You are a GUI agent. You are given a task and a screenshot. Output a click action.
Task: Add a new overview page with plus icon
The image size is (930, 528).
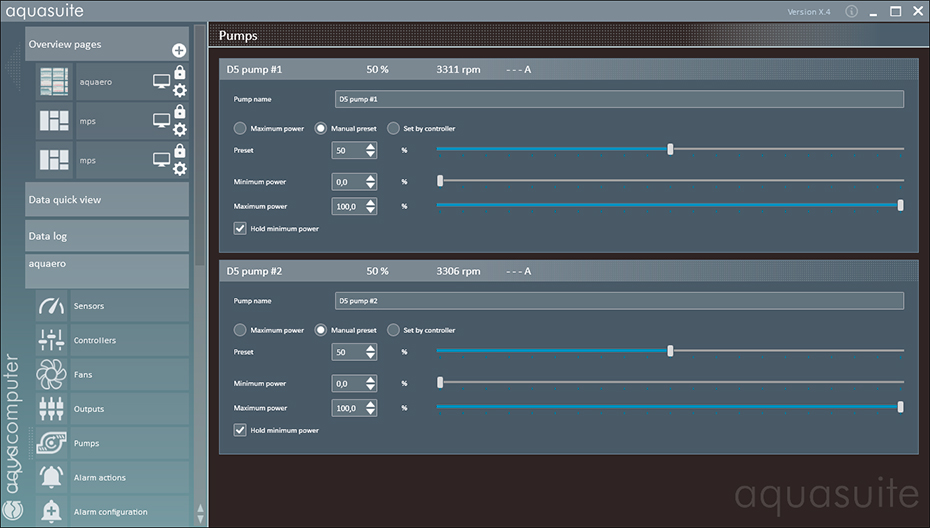pos(179,50)
